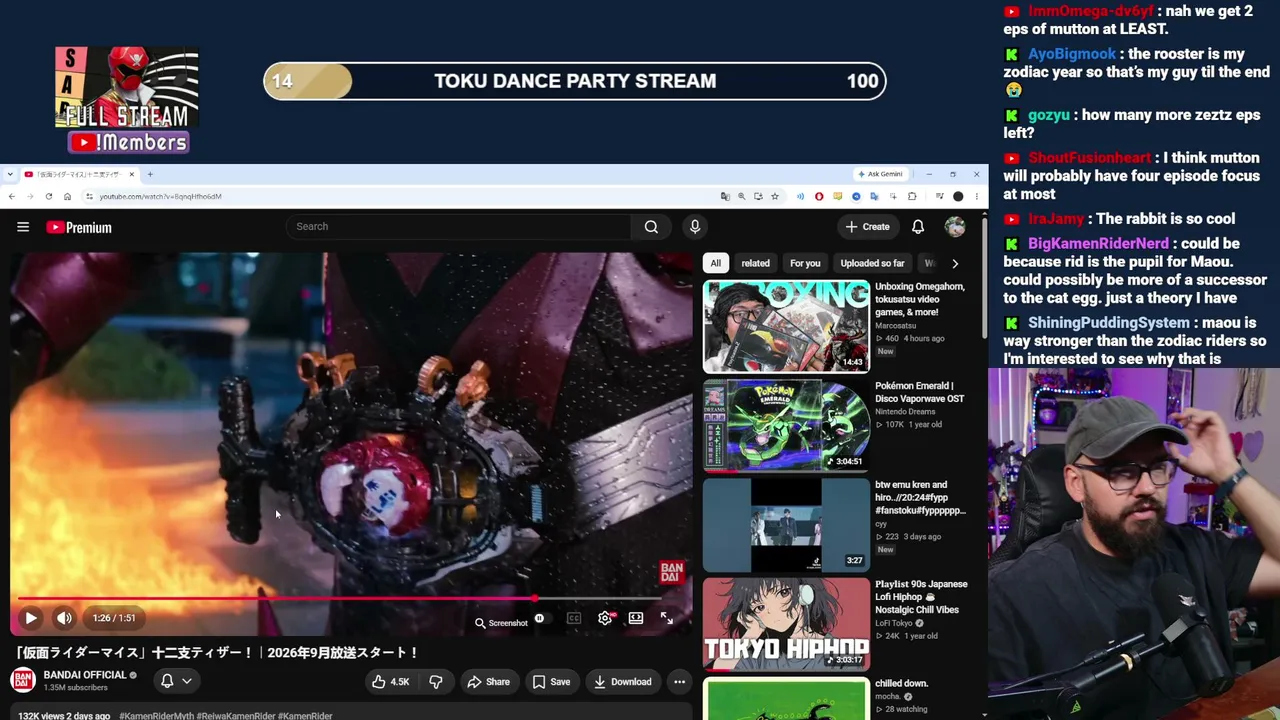Share this video
The image size is (1280, 720).
pos(488,682)
